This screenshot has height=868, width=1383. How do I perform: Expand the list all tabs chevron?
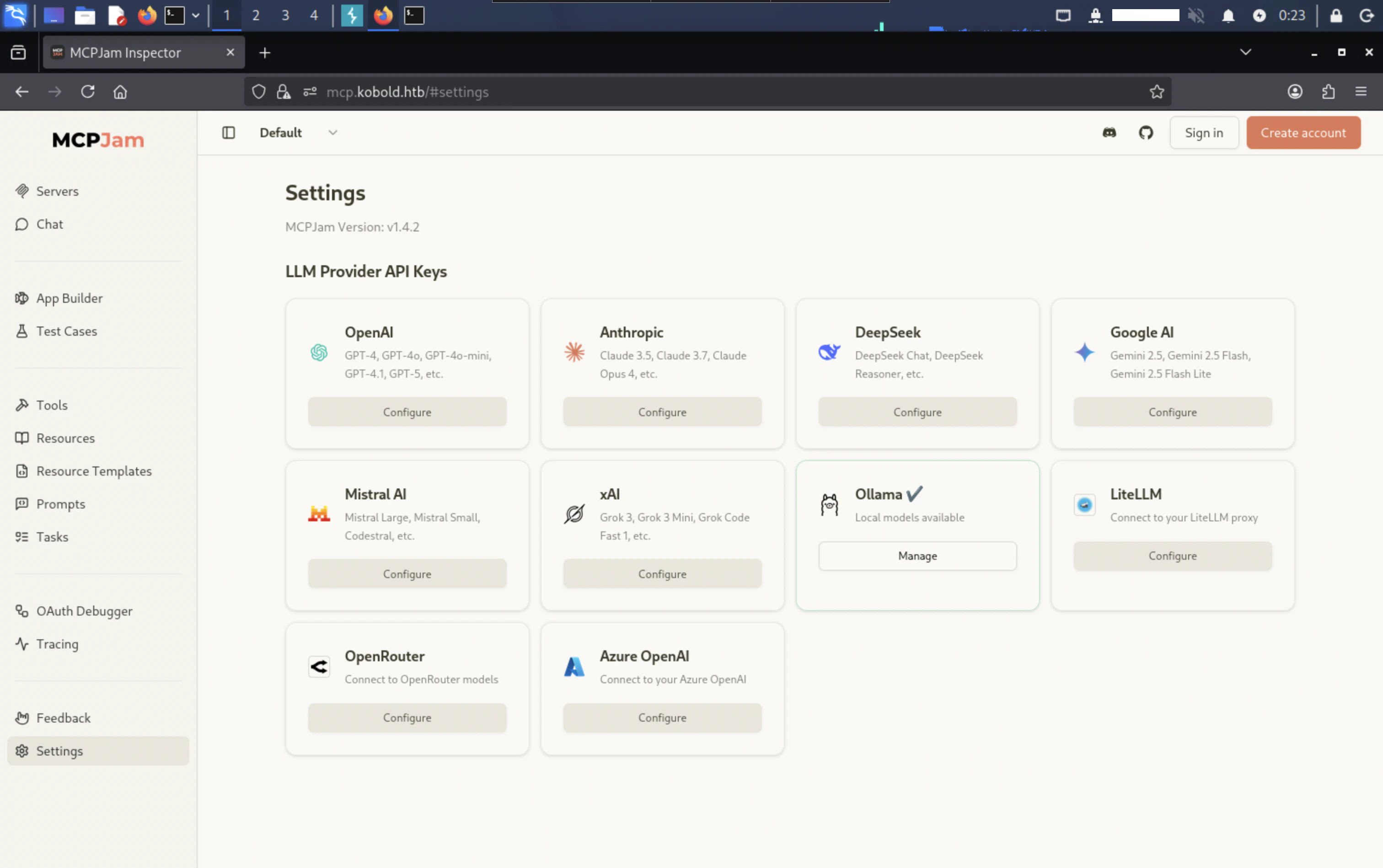(x=1245, y=52)
